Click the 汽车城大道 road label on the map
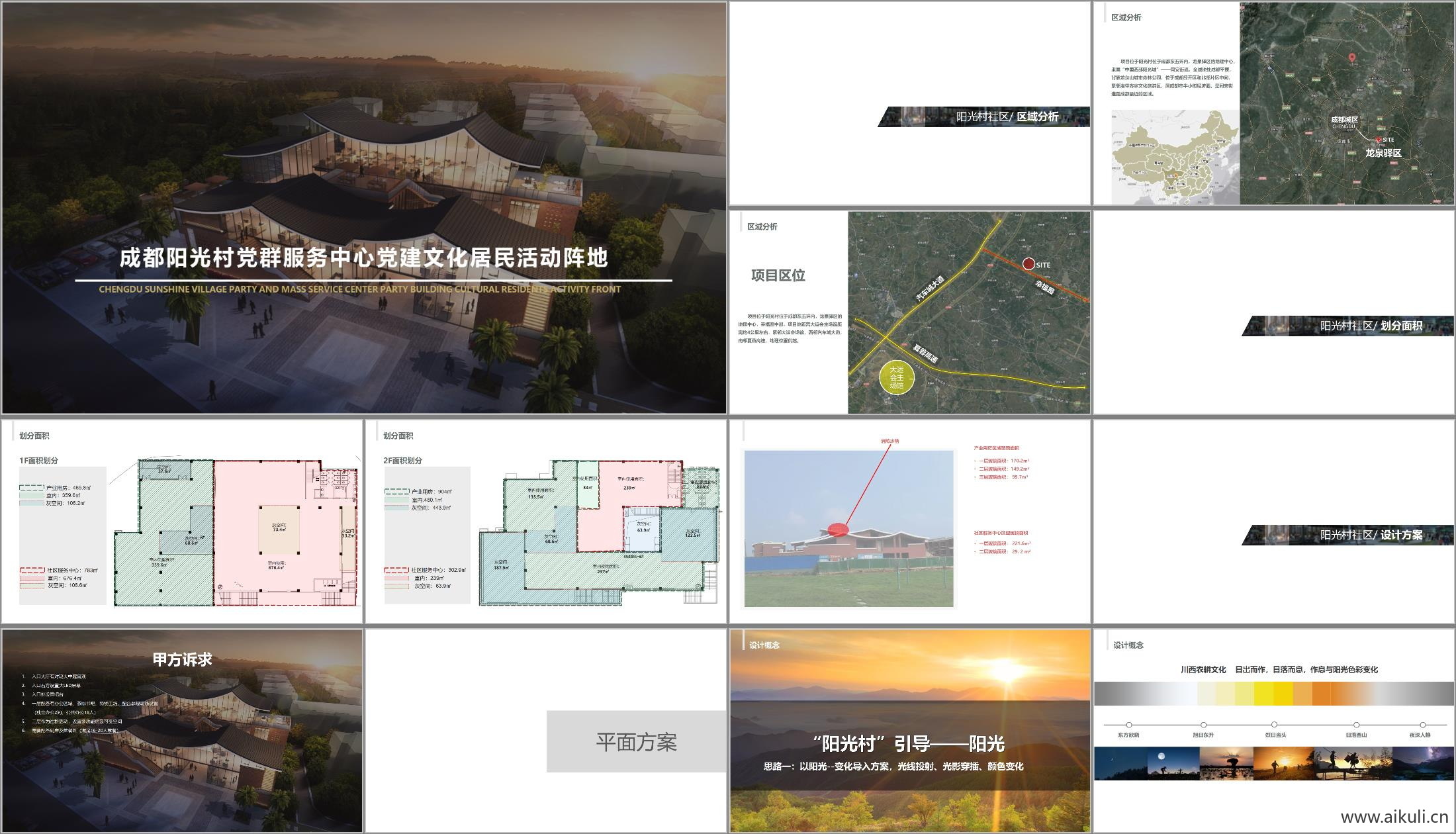 [x=930, y=288]
